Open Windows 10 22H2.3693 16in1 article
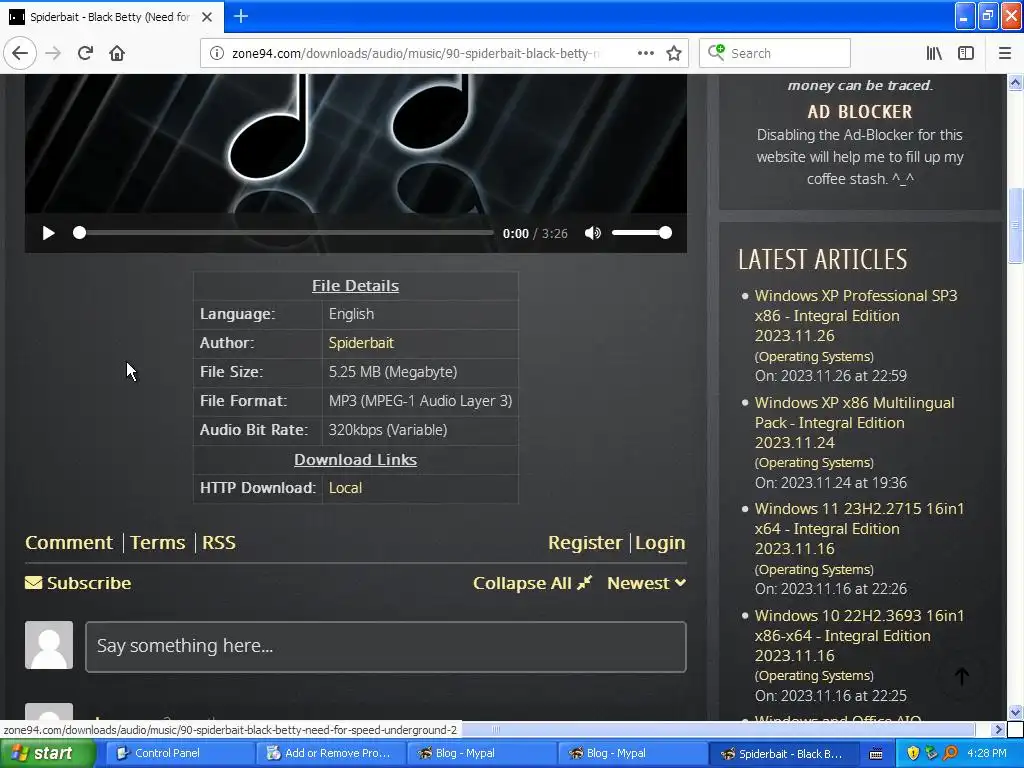Image resolution: width=1024 pixels, height=768 pixels. (859, 635)
